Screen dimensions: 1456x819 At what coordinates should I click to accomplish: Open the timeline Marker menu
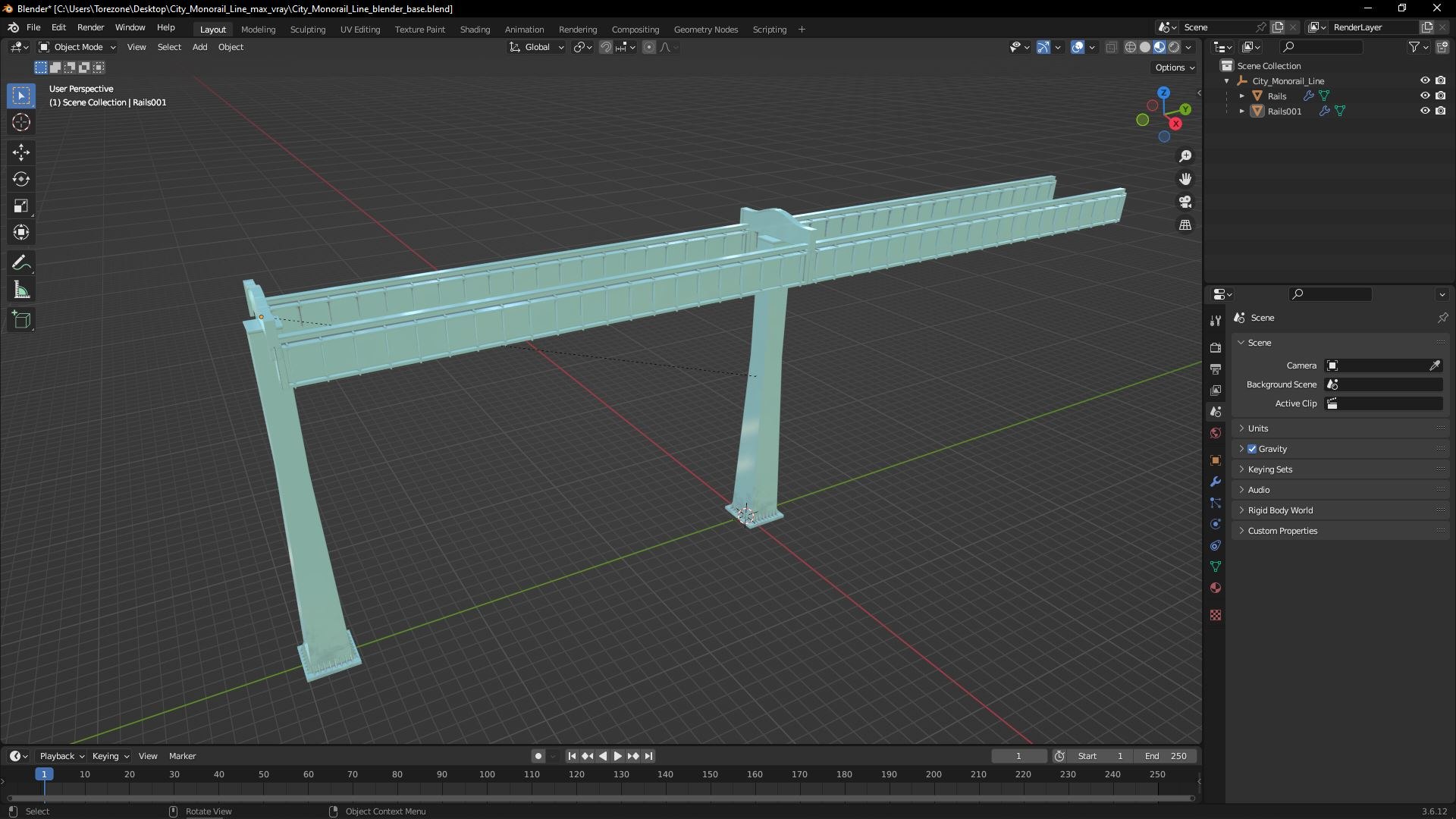click(x=182, y=756)
